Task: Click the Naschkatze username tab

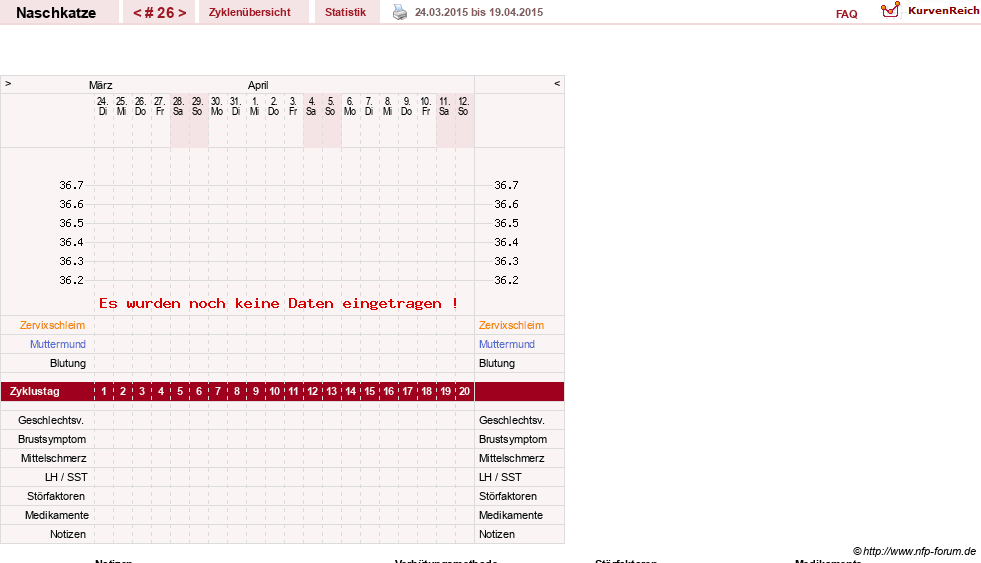Action: pos(56,13)
